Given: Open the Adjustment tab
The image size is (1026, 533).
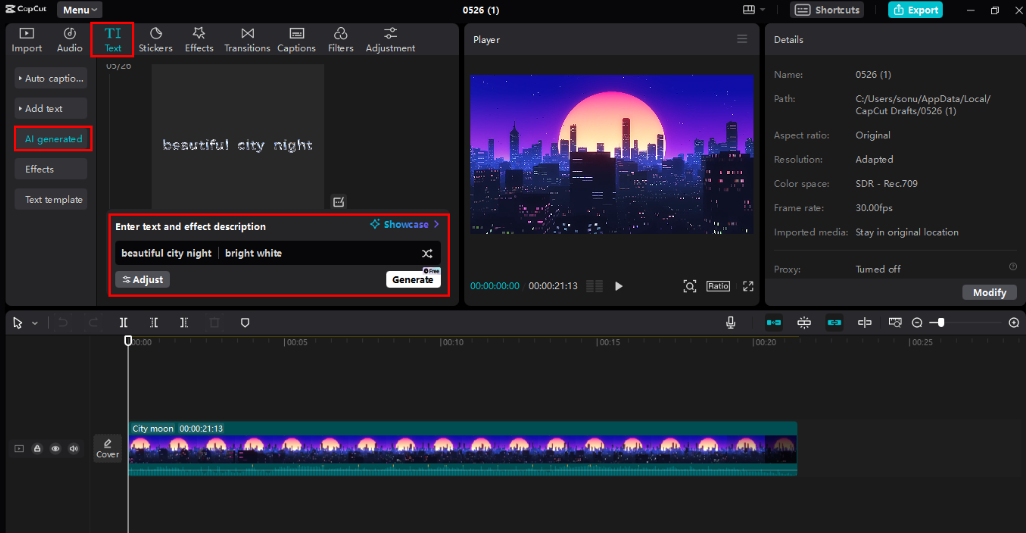Looking at the screenshot, I should pos(390,40).
